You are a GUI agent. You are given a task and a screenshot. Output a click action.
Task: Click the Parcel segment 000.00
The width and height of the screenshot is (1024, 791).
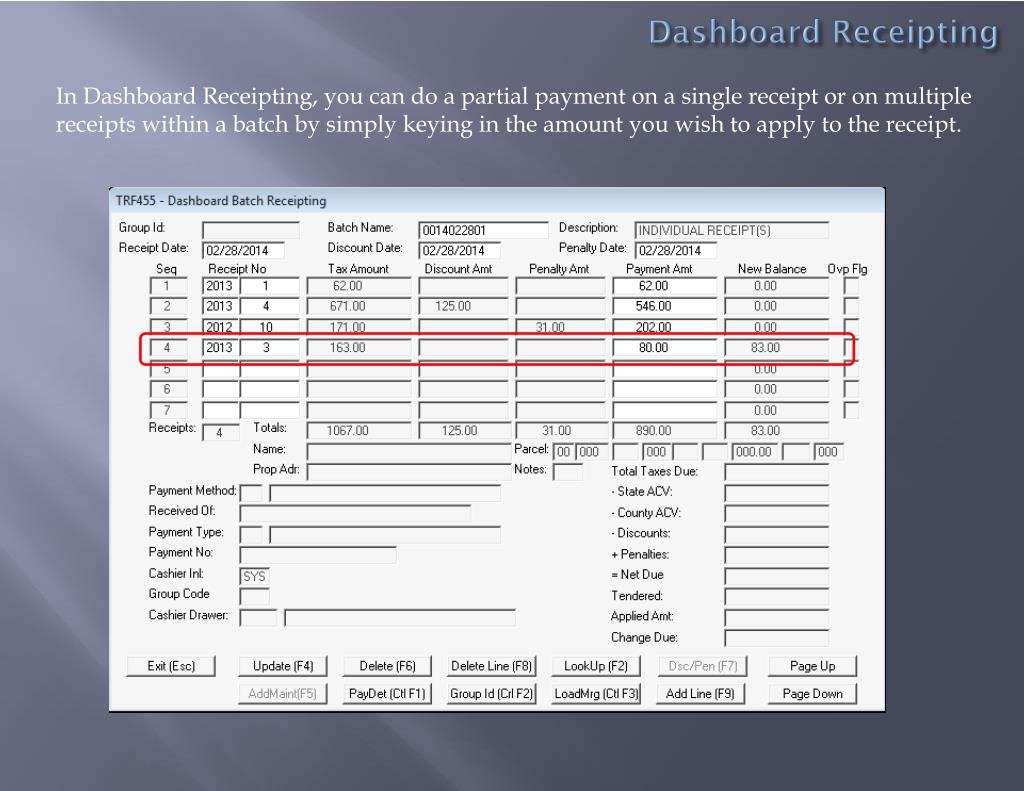point(754,451)
